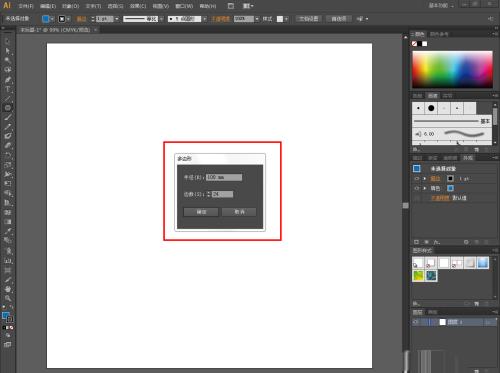The height and width of the screenshot is (373, 500).
Task: Select the Blob Brush tool
Action: tap(8, 136)
